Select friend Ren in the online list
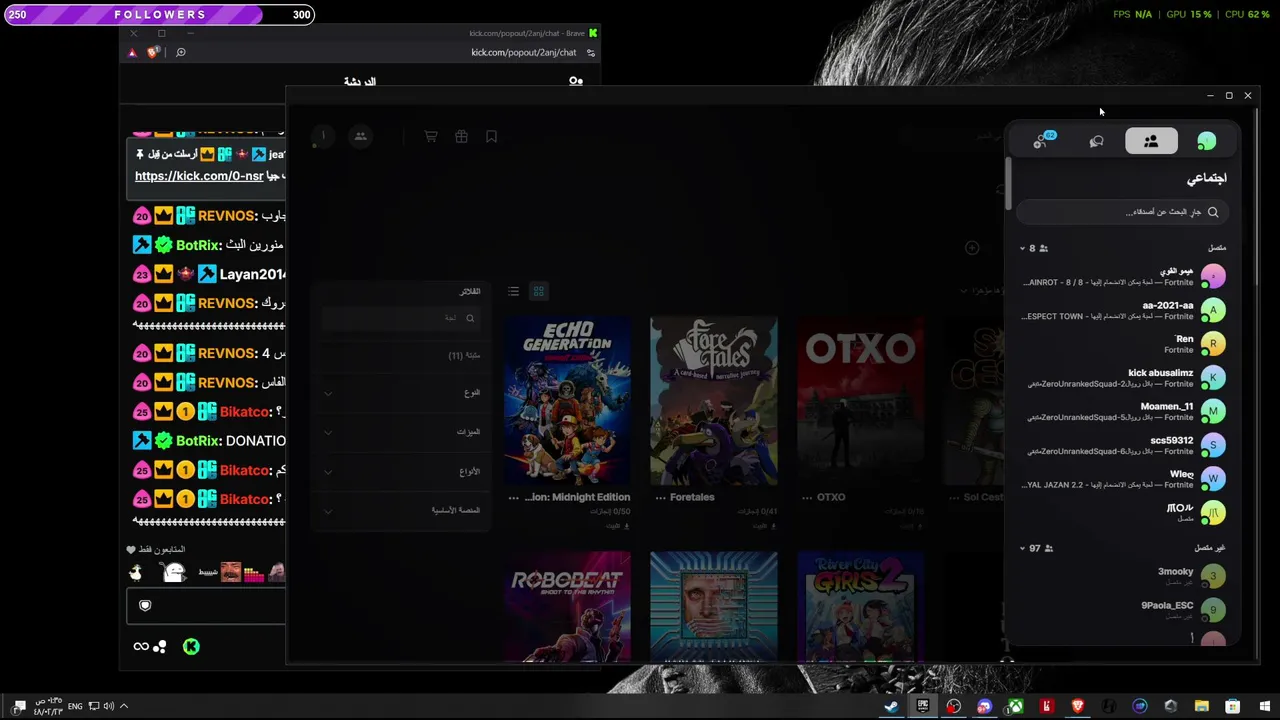The width and height of the screenshot is (1280, 720). (x=1122, y=344)
